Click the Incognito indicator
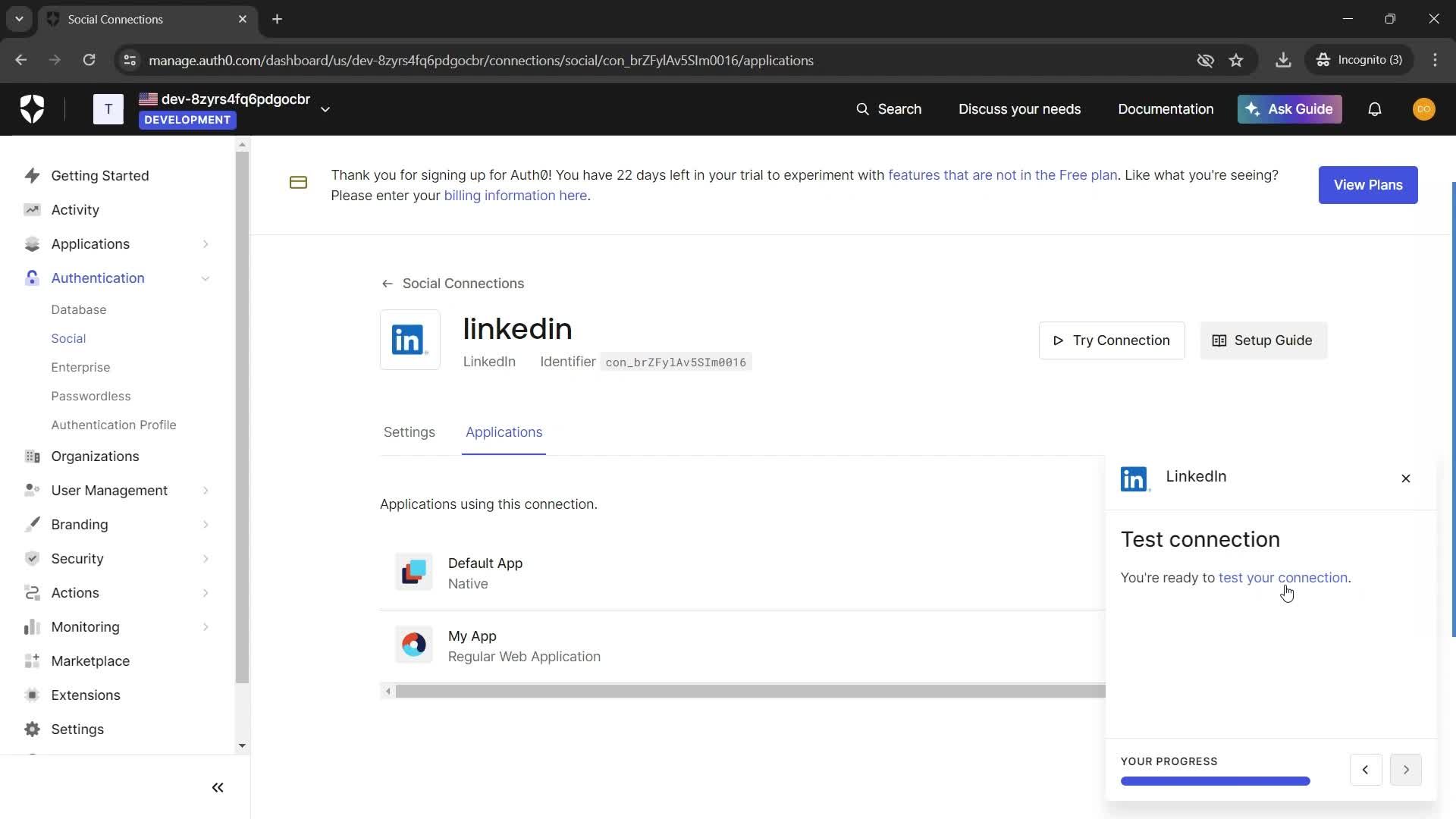The width and height of the screenshot is (1456, 819). pos(1359,60)
